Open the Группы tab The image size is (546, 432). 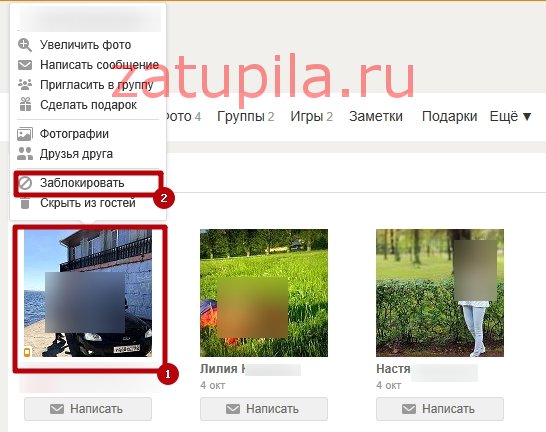(245, 116)
